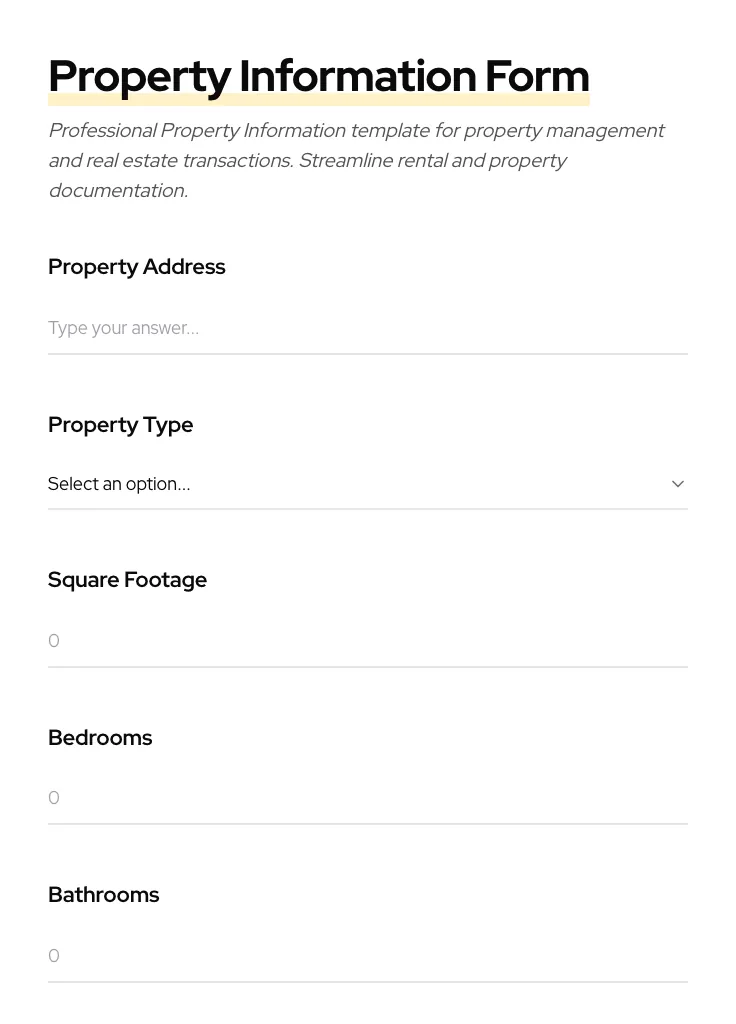This screenshot has width=736, height=1024.
Task: Click inside the Property Address answer field
Action: (x=368, y=328)
